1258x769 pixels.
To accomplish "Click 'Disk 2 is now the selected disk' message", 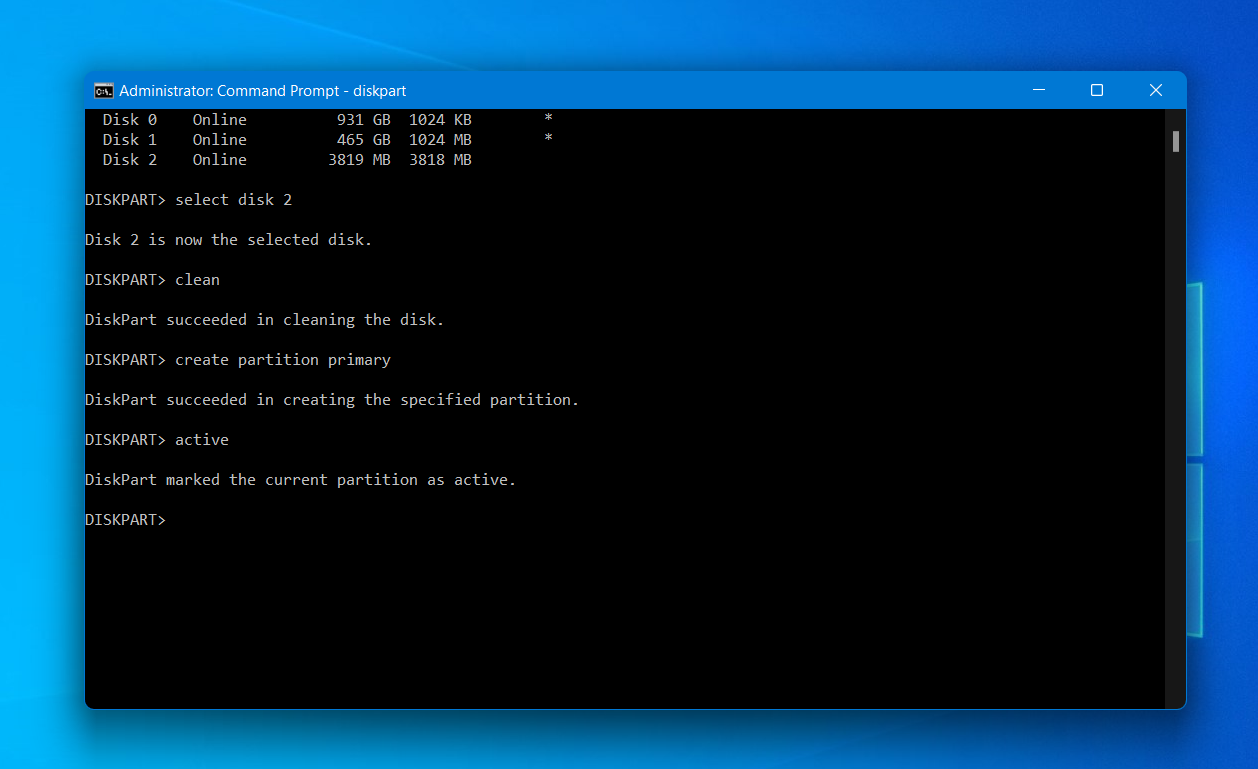I will click(228, 240).
